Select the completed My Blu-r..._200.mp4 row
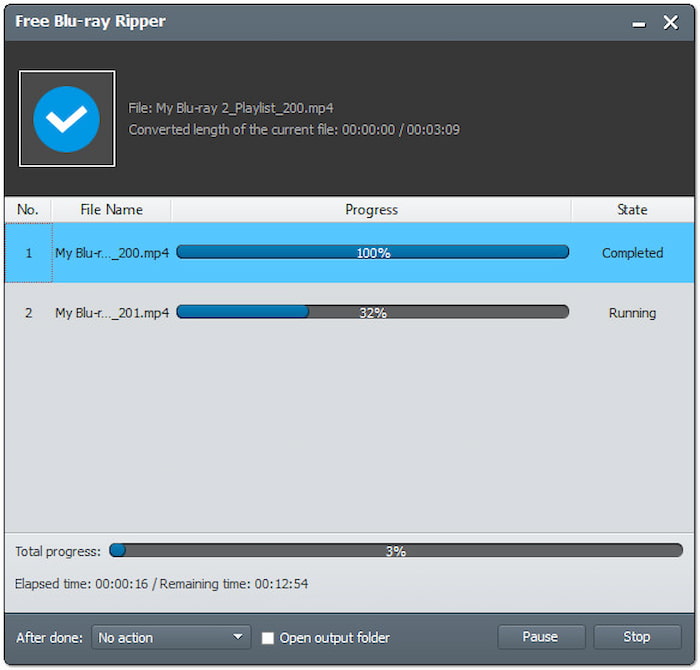700x670 pixels. pyautogui.click(x=111, y=253)
